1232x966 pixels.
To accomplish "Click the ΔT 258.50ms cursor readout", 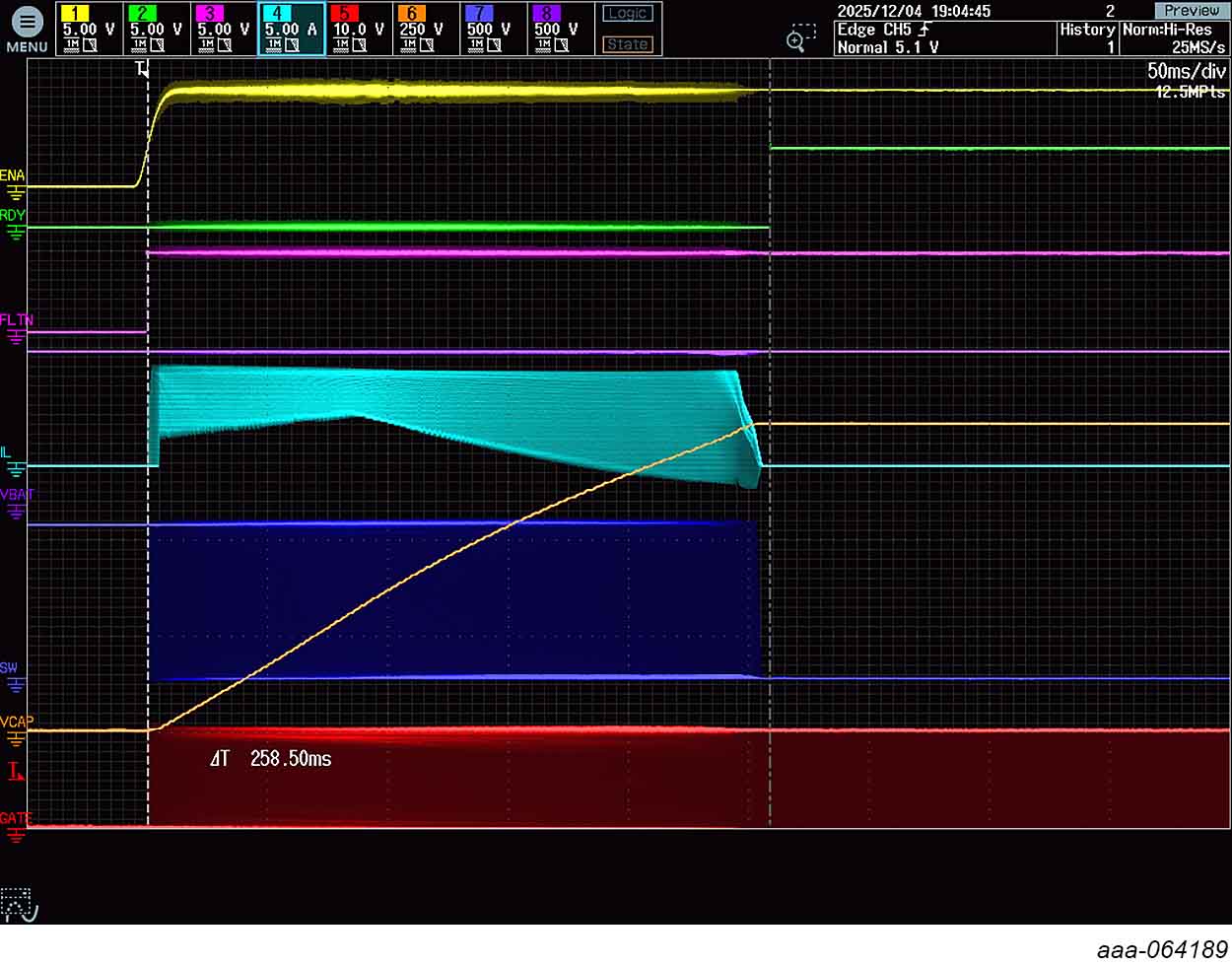I will click(x=271, y=758).
